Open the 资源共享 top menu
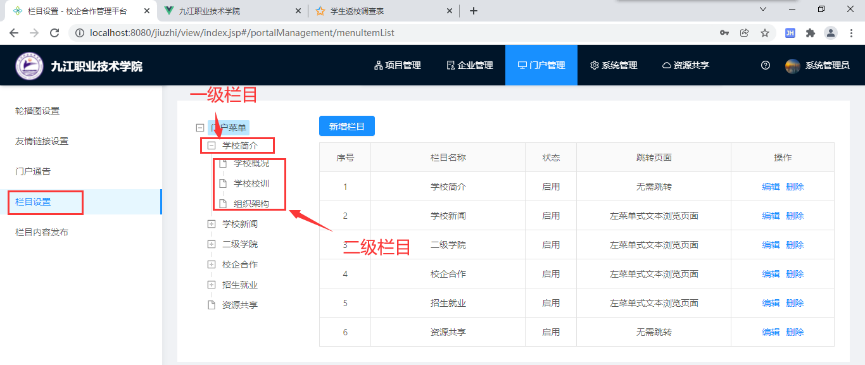Image resolution: width=865 pixels, height=365 pixels. [x=685, y=65]
